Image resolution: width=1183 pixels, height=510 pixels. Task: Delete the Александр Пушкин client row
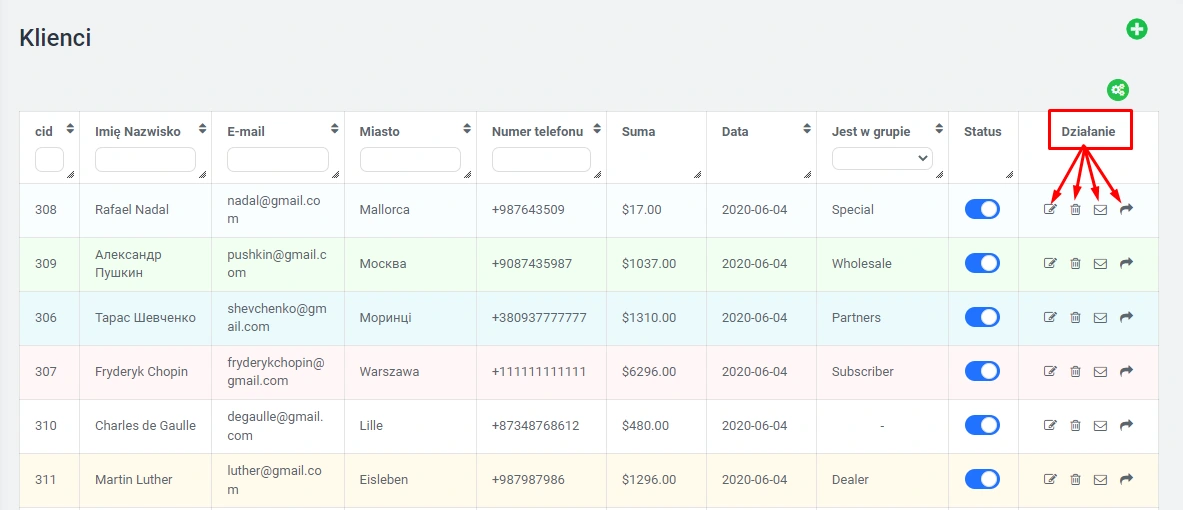click(x=1075, y=264)
